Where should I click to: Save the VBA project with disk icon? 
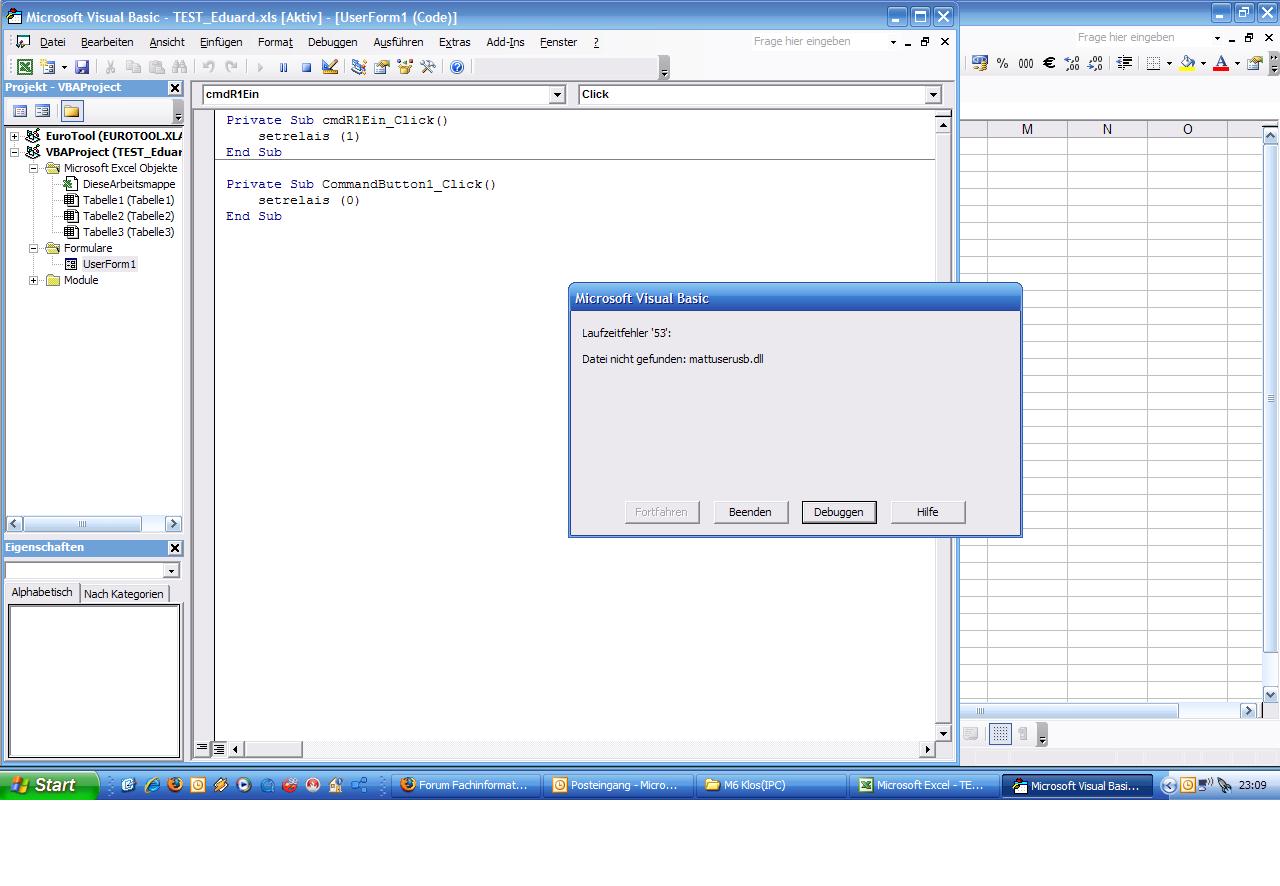pos(82,67)
